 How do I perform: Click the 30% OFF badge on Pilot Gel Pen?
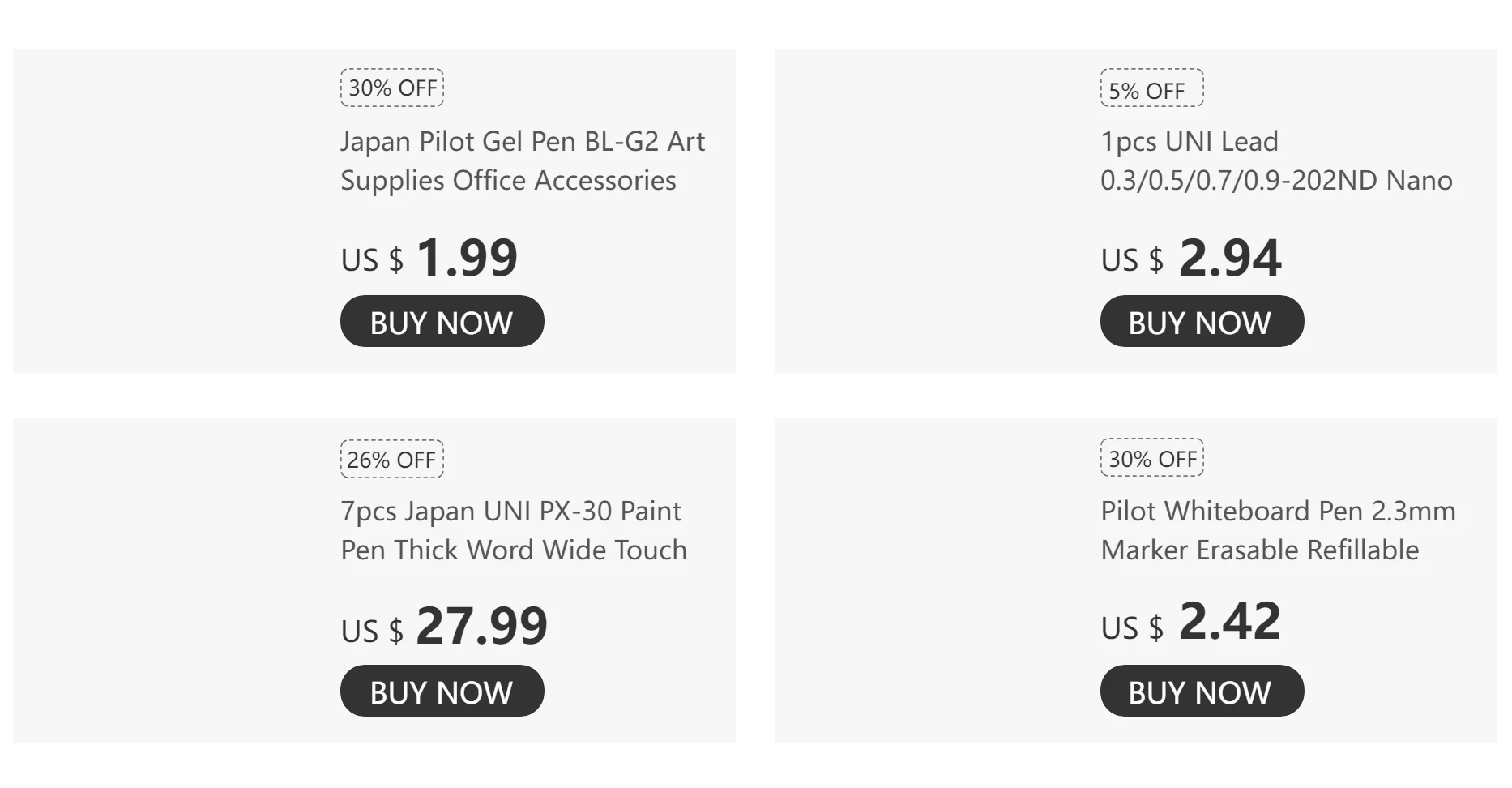tap(392, 88)
